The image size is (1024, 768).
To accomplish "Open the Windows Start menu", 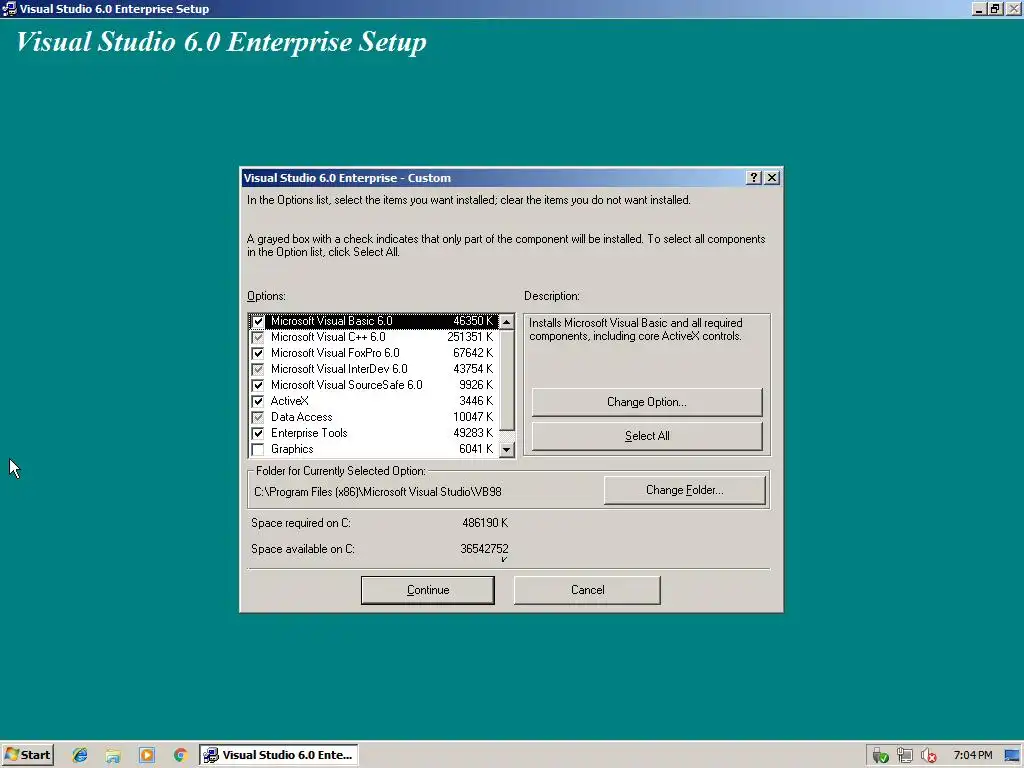I will [27, 755].
